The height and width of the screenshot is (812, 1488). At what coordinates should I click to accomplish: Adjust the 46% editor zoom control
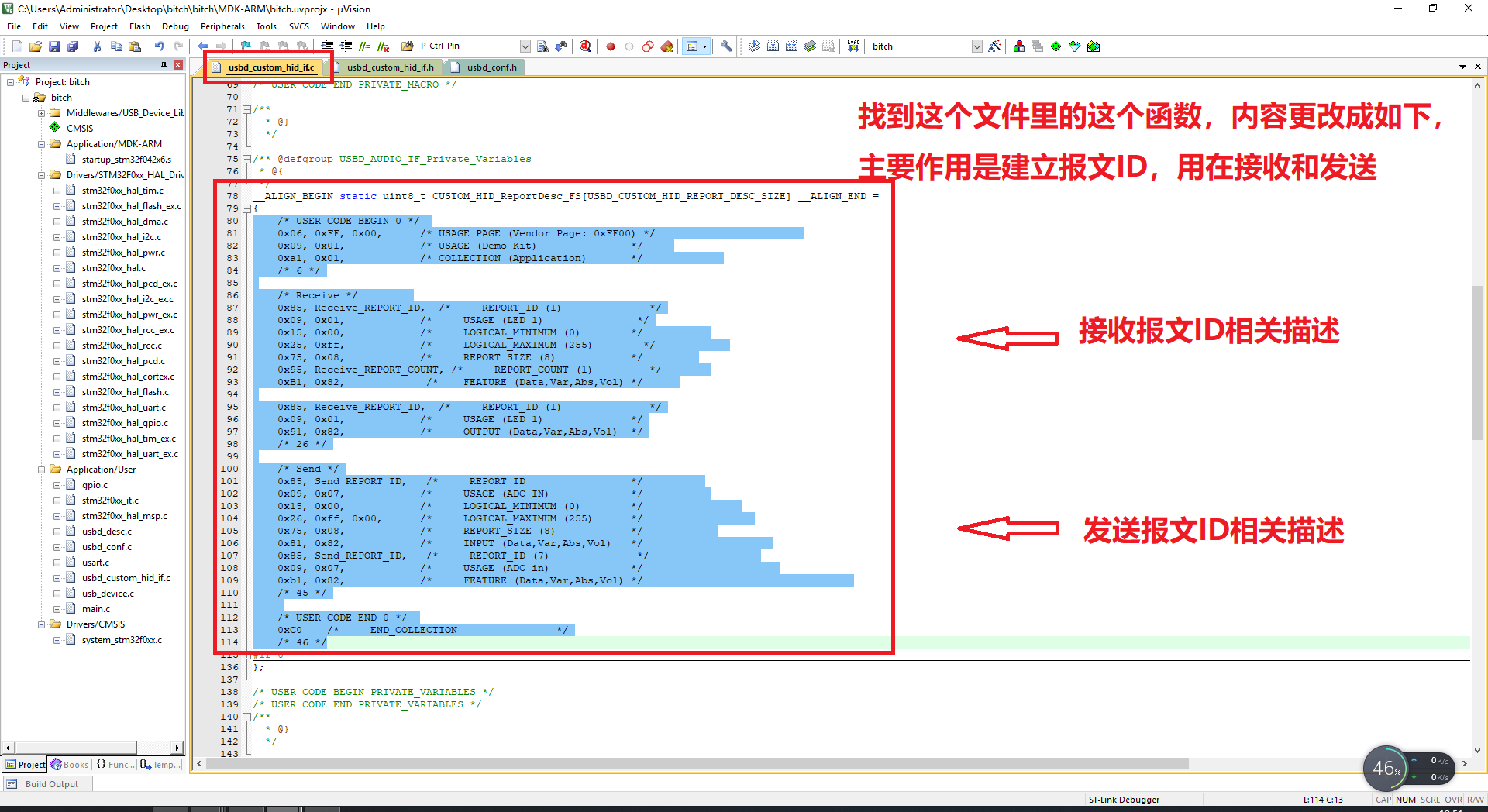tap(1386, 768)
